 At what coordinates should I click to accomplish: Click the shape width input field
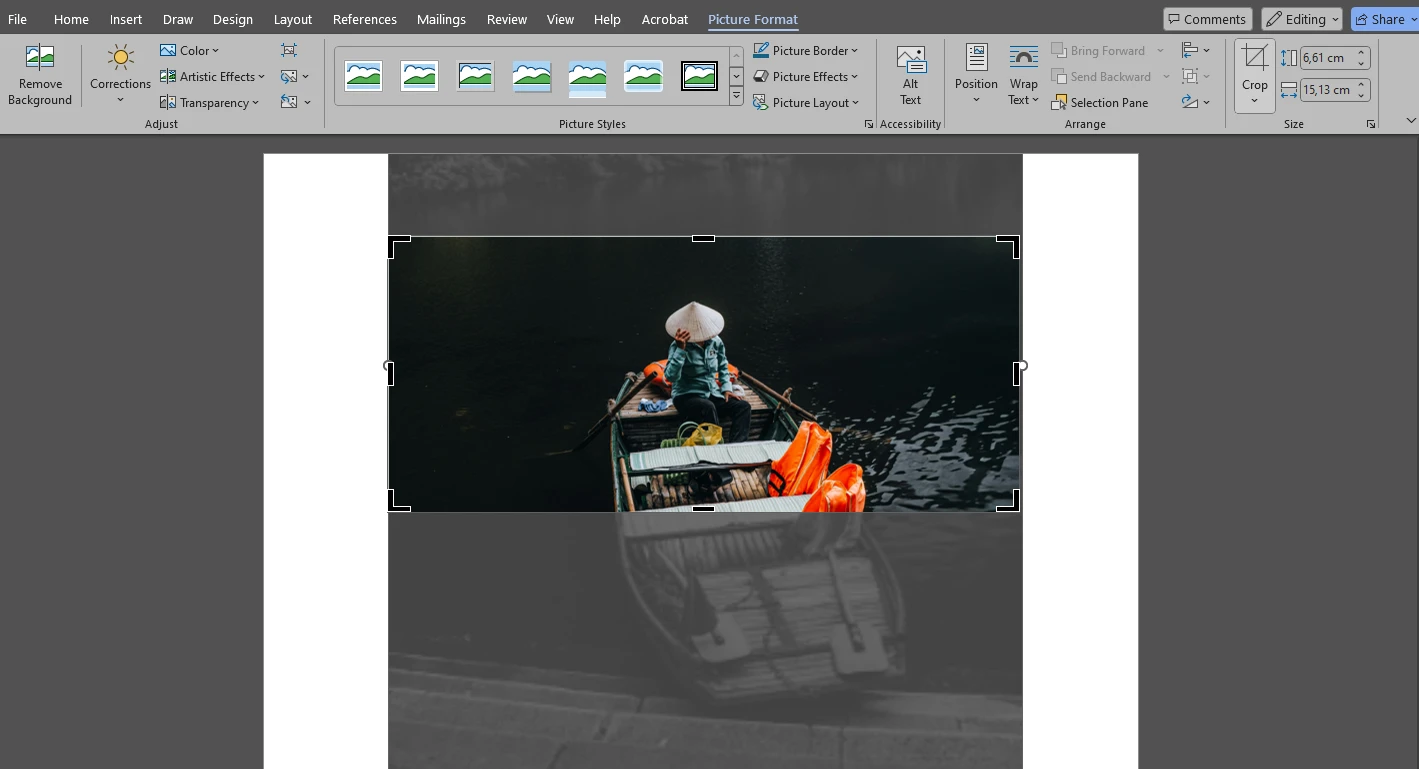click(x=1327, y=90)
